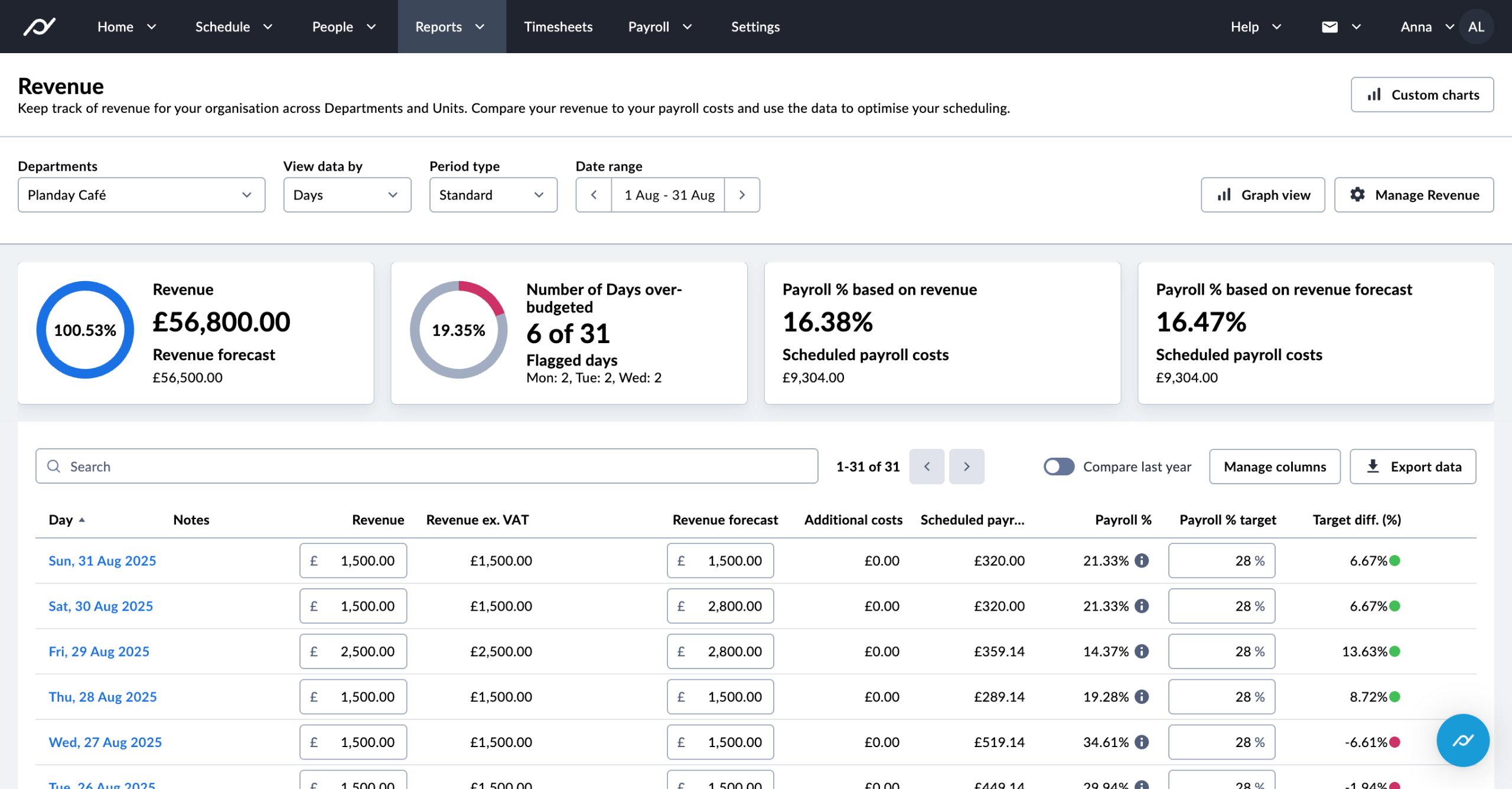The image size is (1512, 789).
Task: Click the info icon beside 21.33% payroll
Action: point(1141,560)
